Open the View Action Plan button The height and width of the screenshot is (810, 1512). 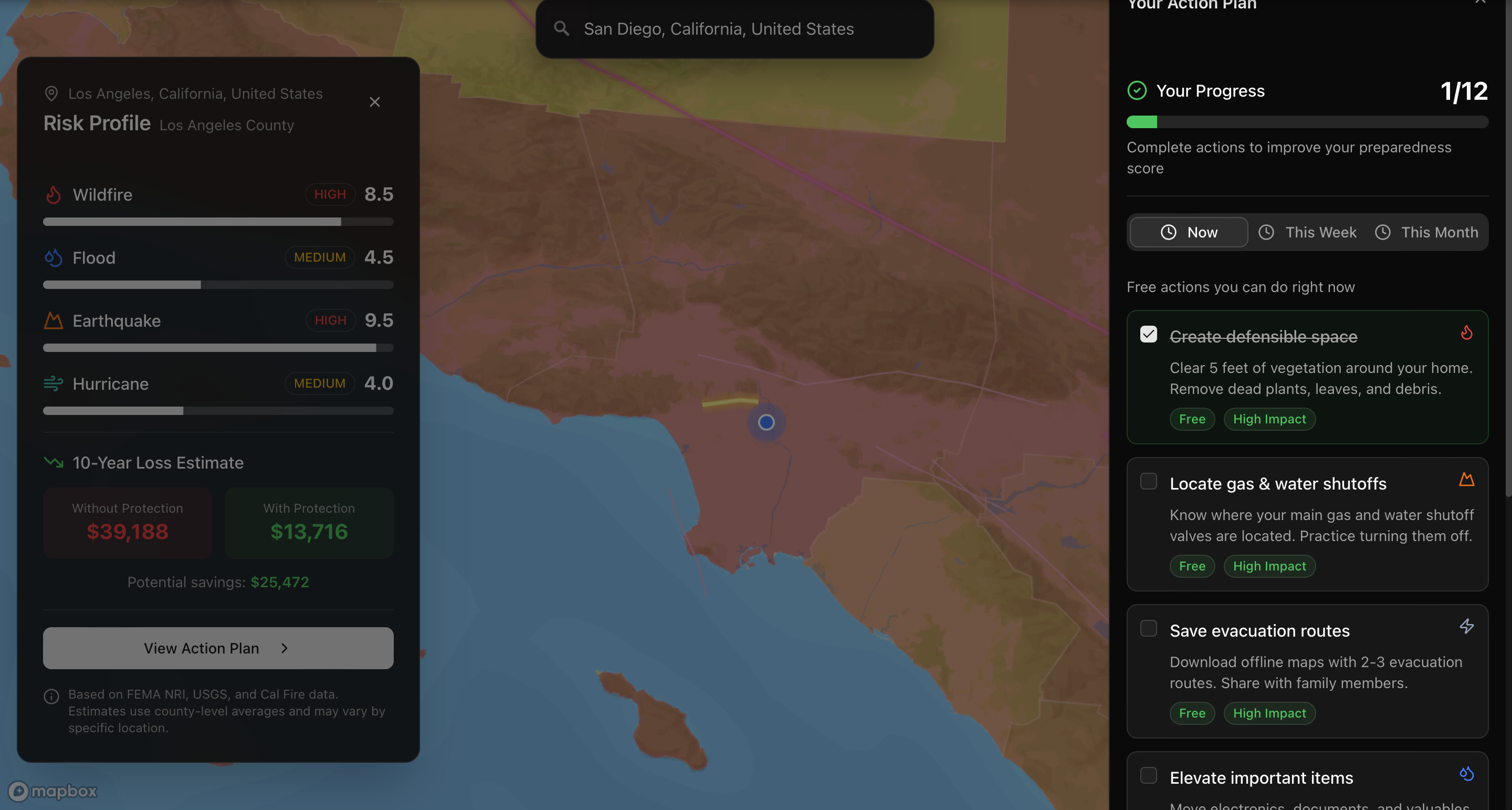tap(218, 648)
